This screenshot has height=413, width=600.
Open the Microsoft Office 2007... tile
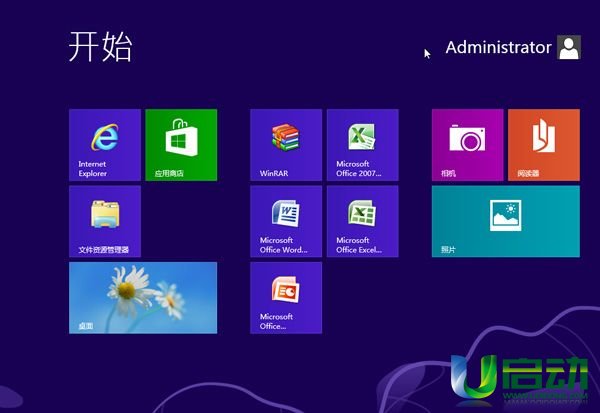coord(363,145)
